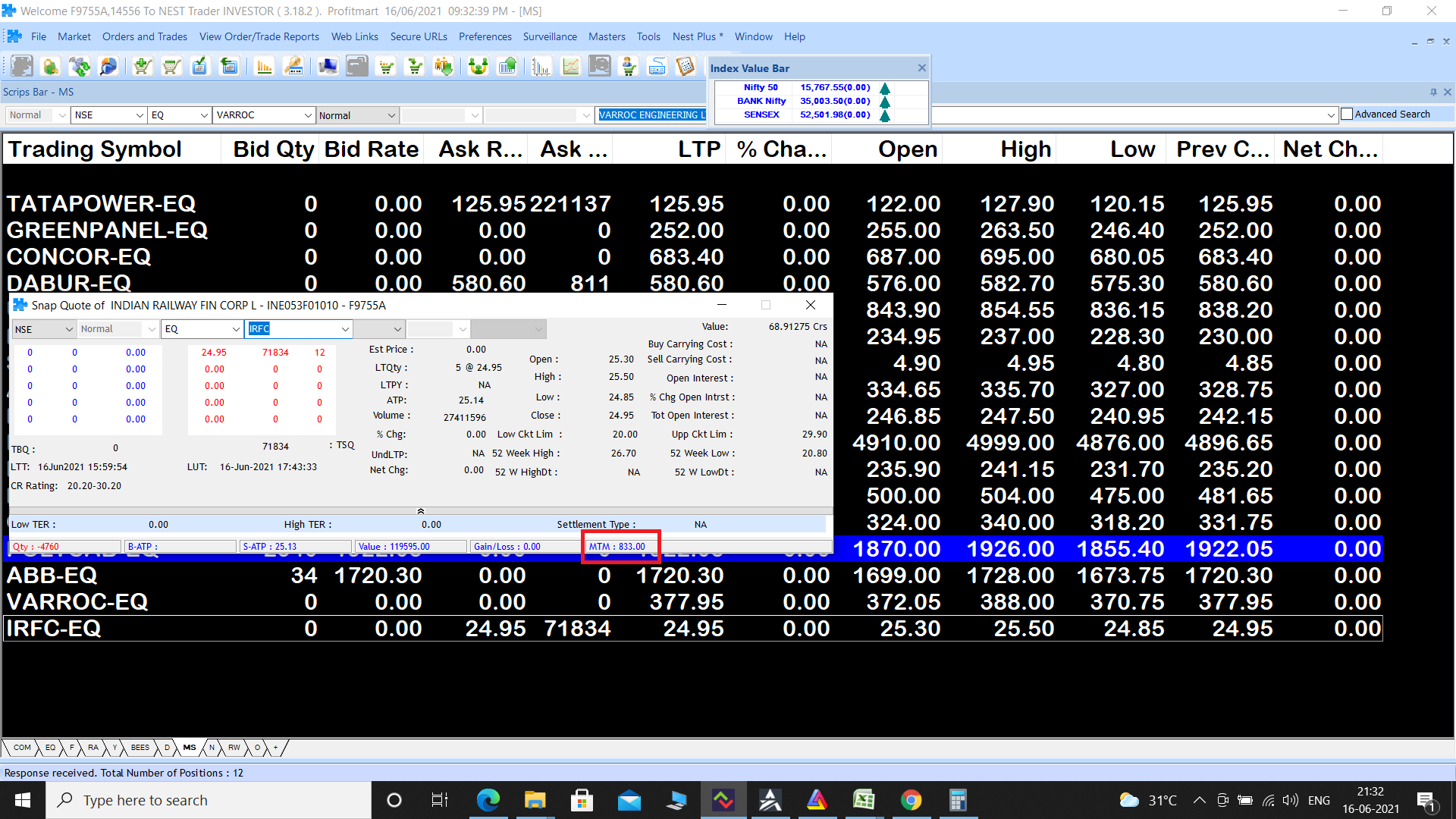Click the Prev Close column header
1456x819 pixels.
click(x=1221, y=149)
